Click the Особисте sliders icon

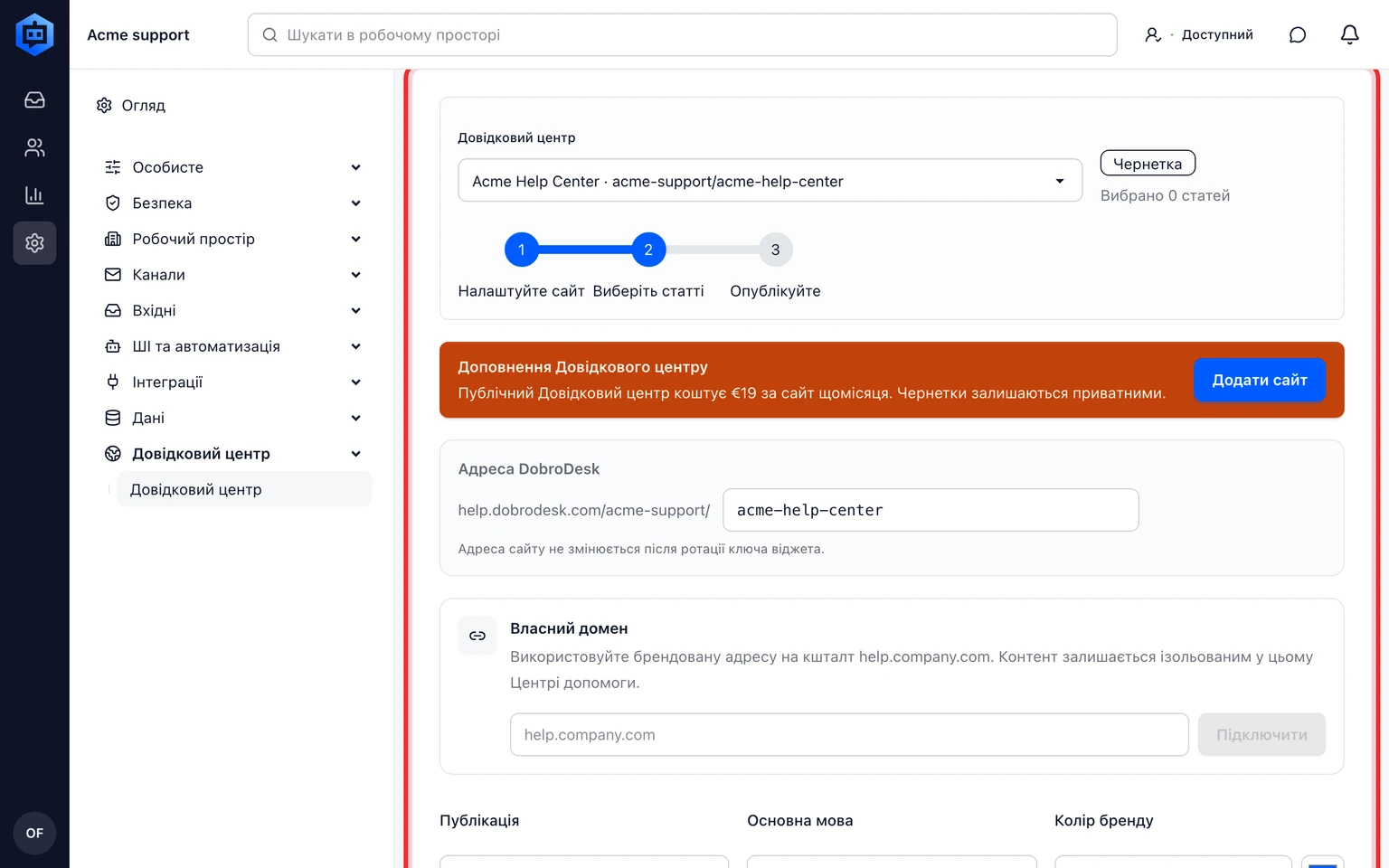pyautogui.click(x=113, y=167)
